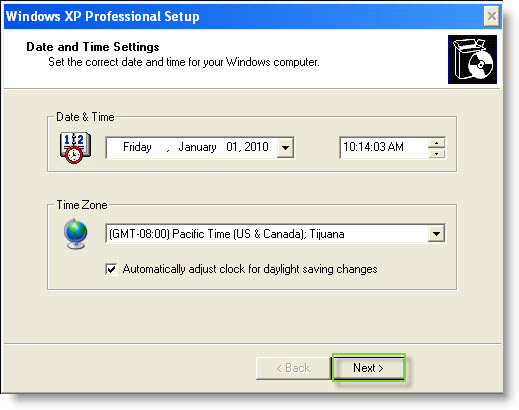Select the month January in date field
Screen dimensions: 519x410
(197, 147)
